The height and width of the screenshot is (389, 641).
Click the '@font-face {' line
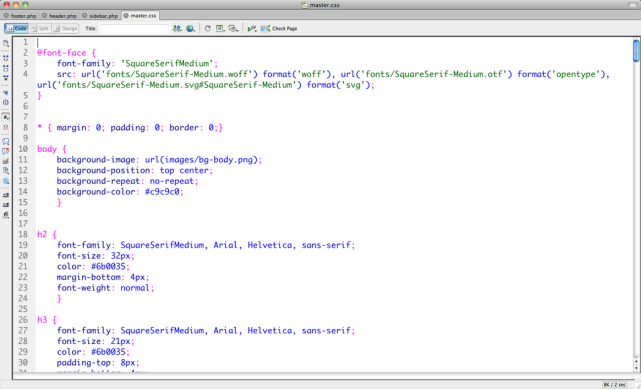66,53
